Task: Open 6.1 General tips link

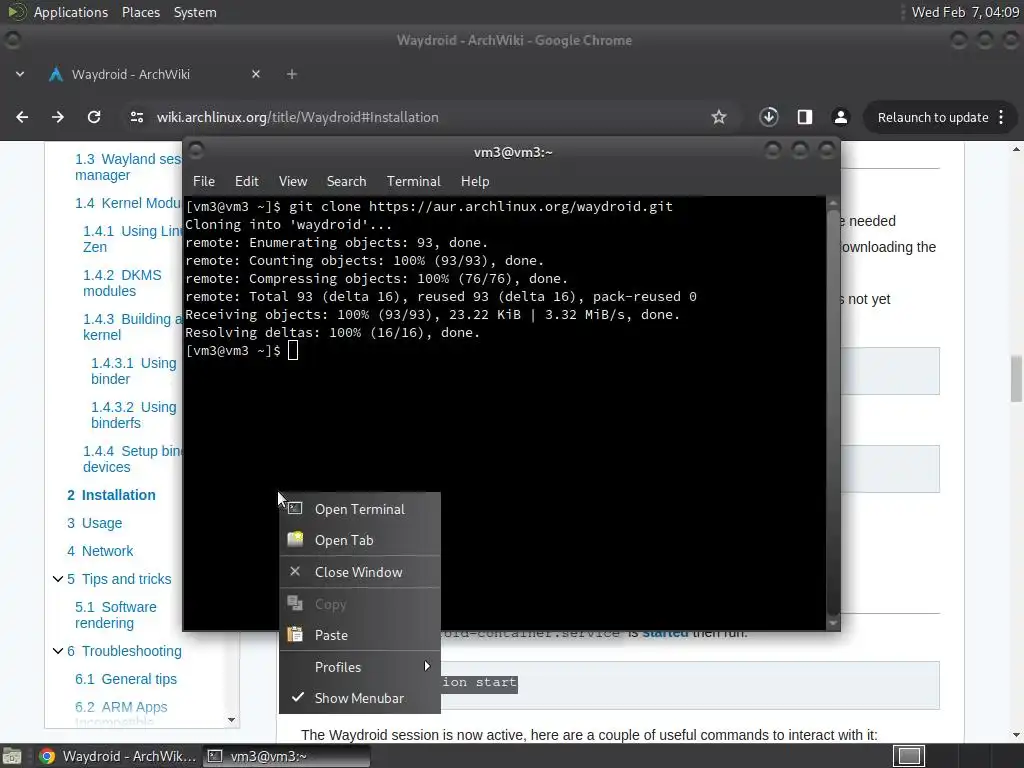Action: coord(125,679)
